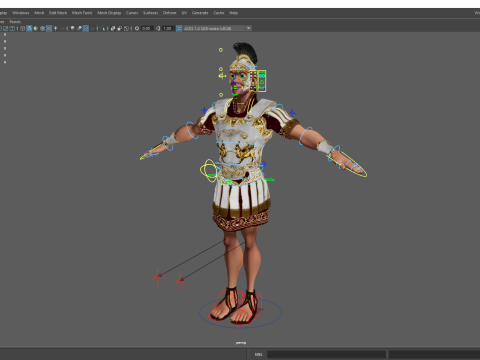Toggle Multisample Anti-aliasing icon
This screenshot has height=360, width=480.
[x=86, y=28]
